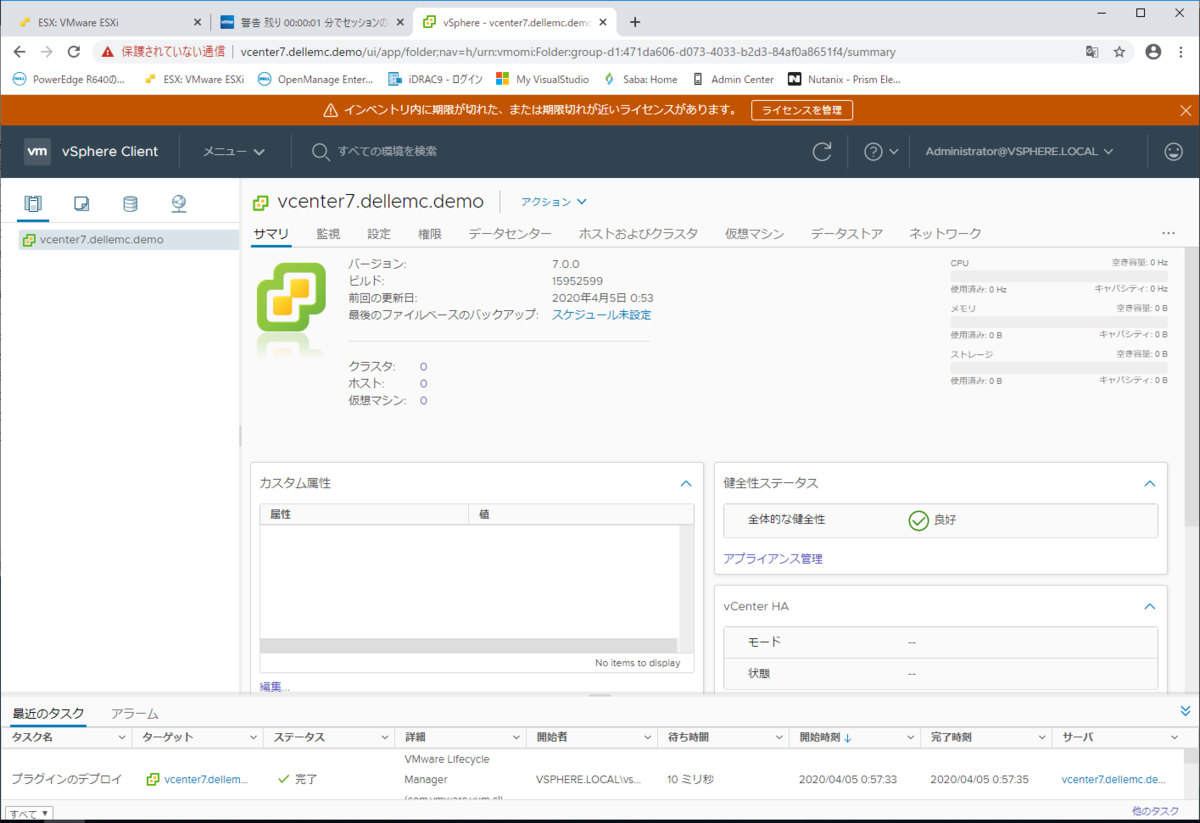Go back in browser history

[19, 52]
